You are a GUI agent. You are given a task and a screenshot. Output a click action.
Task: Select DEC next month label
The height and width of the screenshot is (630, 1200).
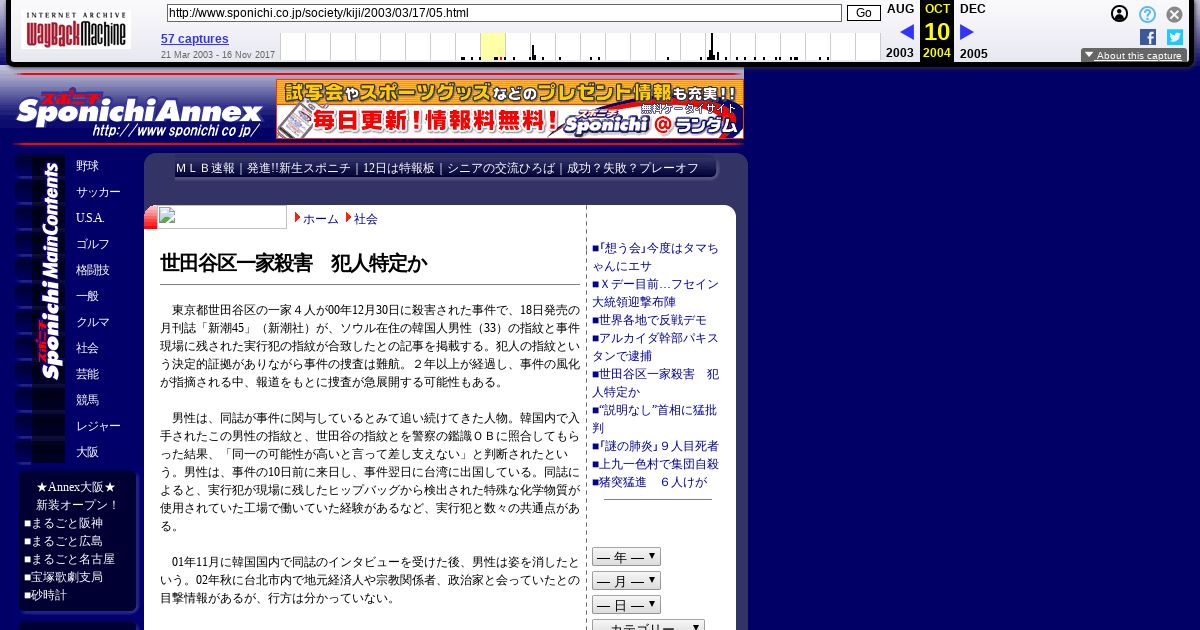coord(973,9)
